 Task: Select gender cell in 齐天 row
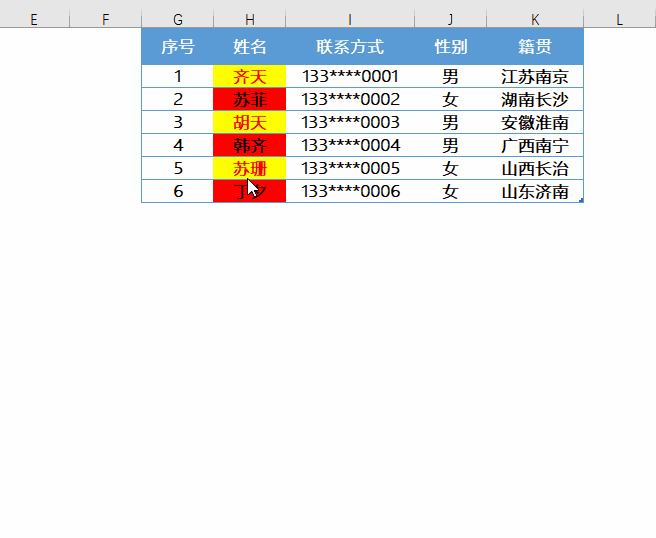click(450, 76)
